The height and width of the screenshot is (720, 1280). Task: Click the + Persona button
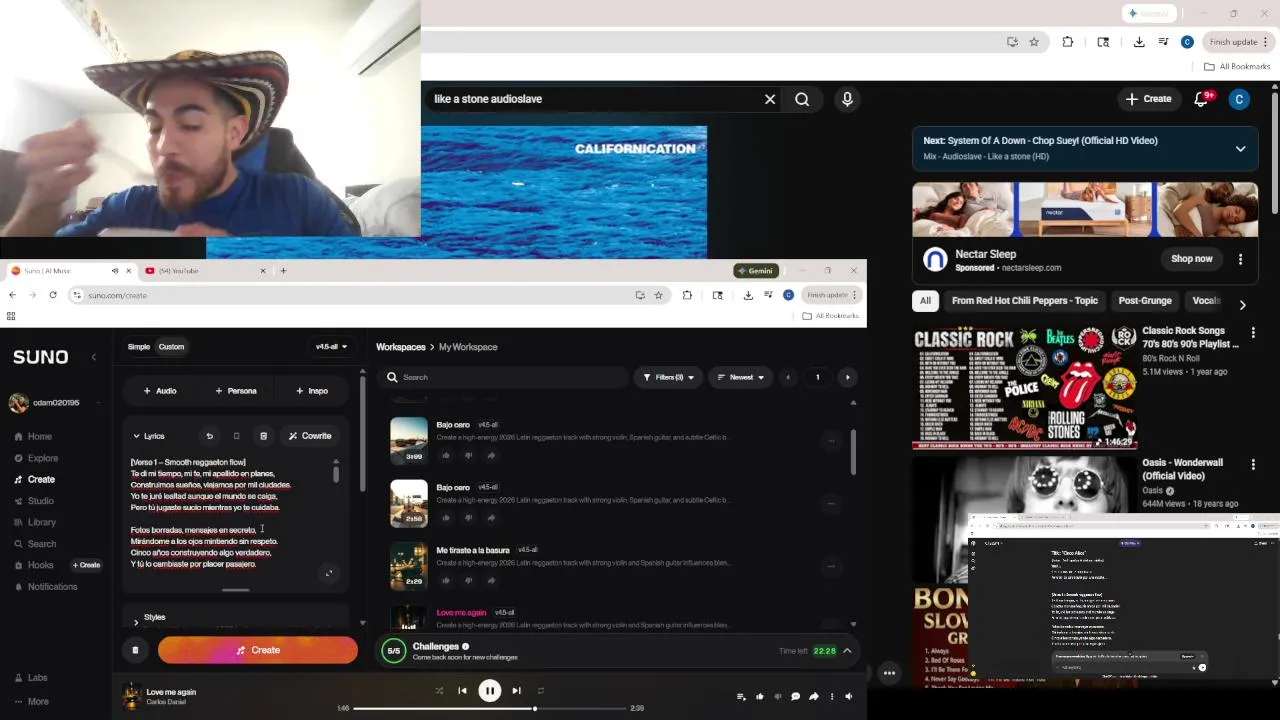[x=236, y=391]
